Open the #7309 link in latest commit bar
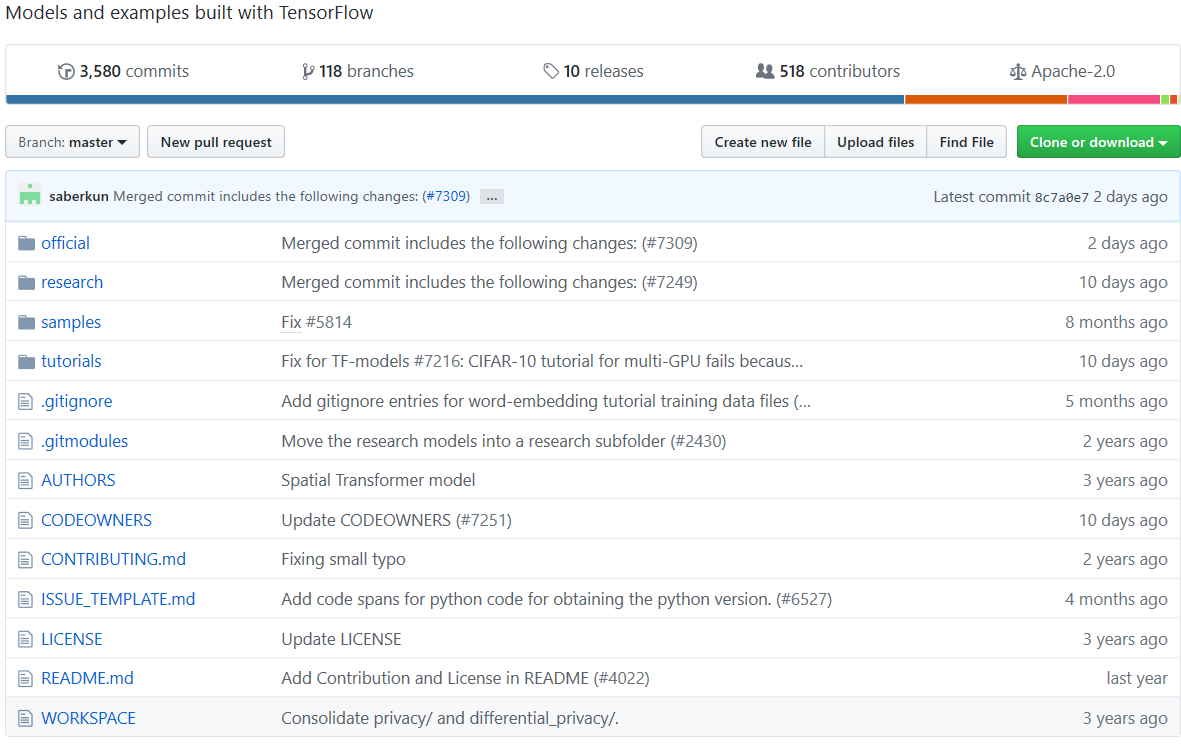 tap(446, 197)
